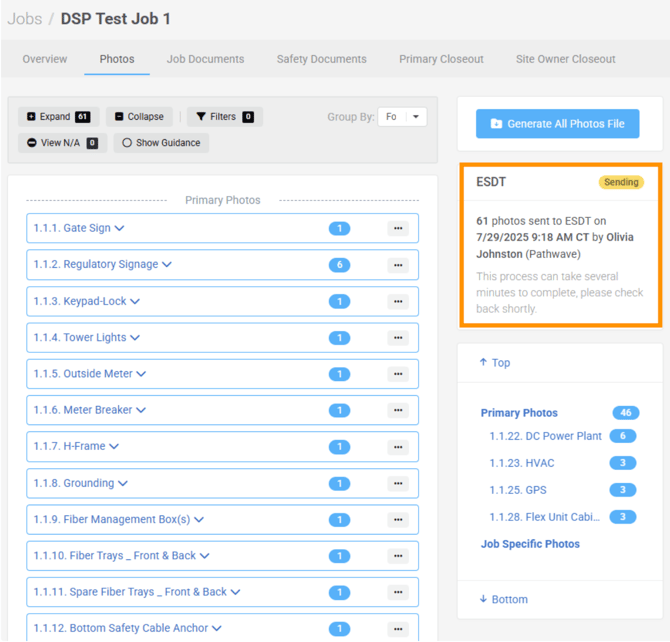Click the Sending status badge in ESDT
The height and width of the screenshot is (642, 670).
pyautogui.click(x=620, y=183)
